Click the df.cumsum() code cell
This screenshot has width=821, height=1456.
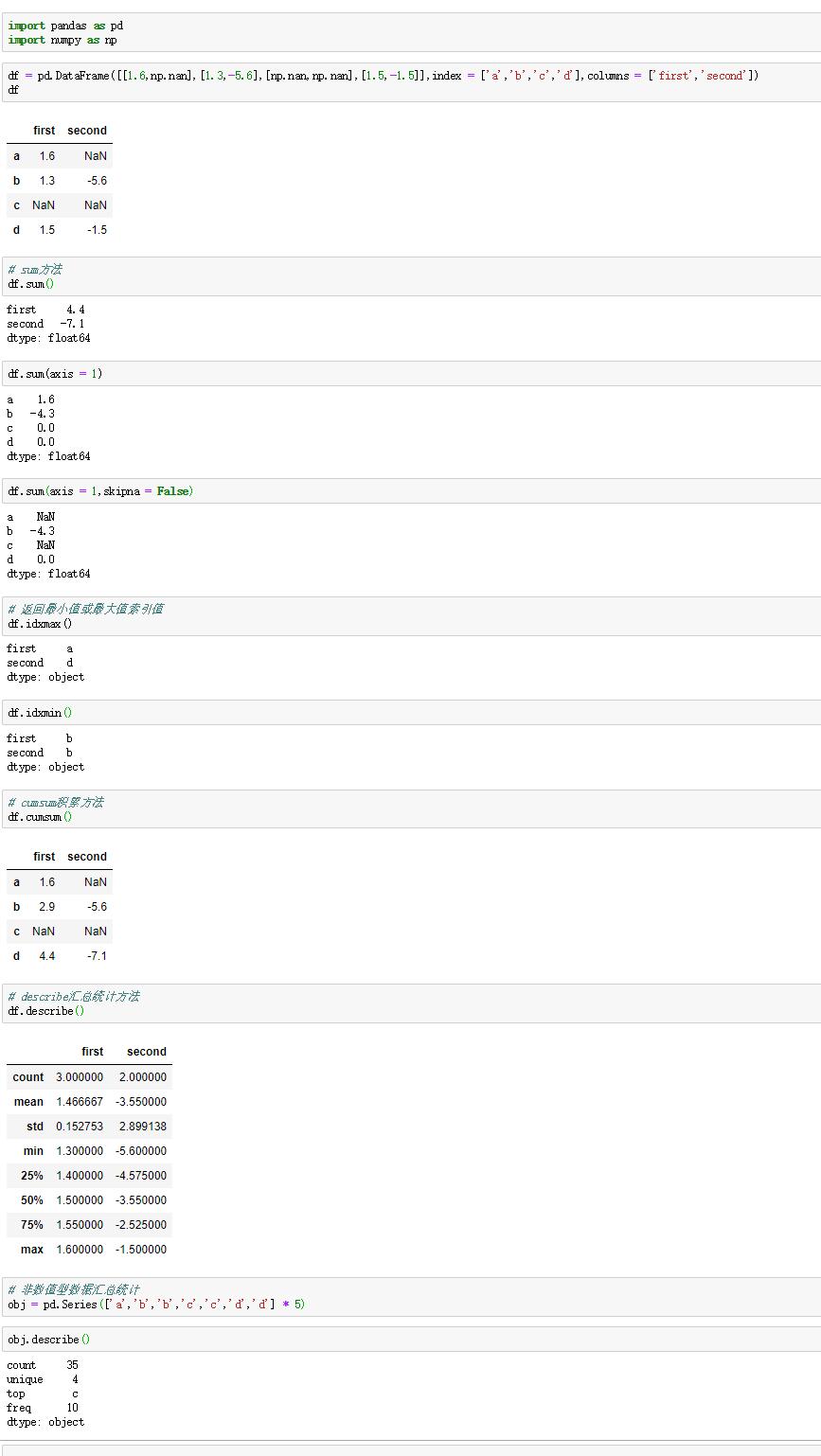click(410, 809)
